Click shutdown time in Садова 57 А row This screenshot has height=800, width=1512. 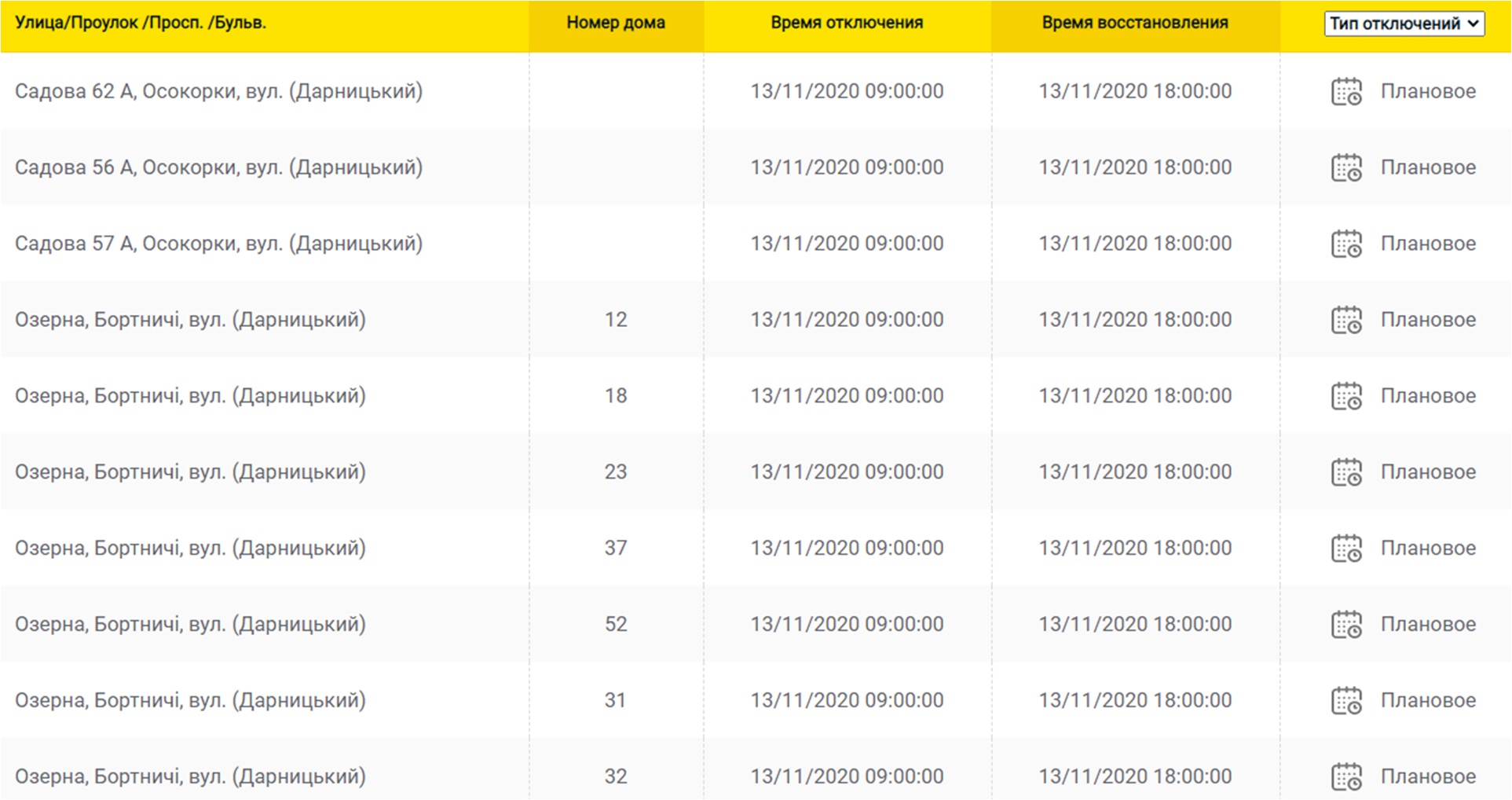(x=847, y=244)
